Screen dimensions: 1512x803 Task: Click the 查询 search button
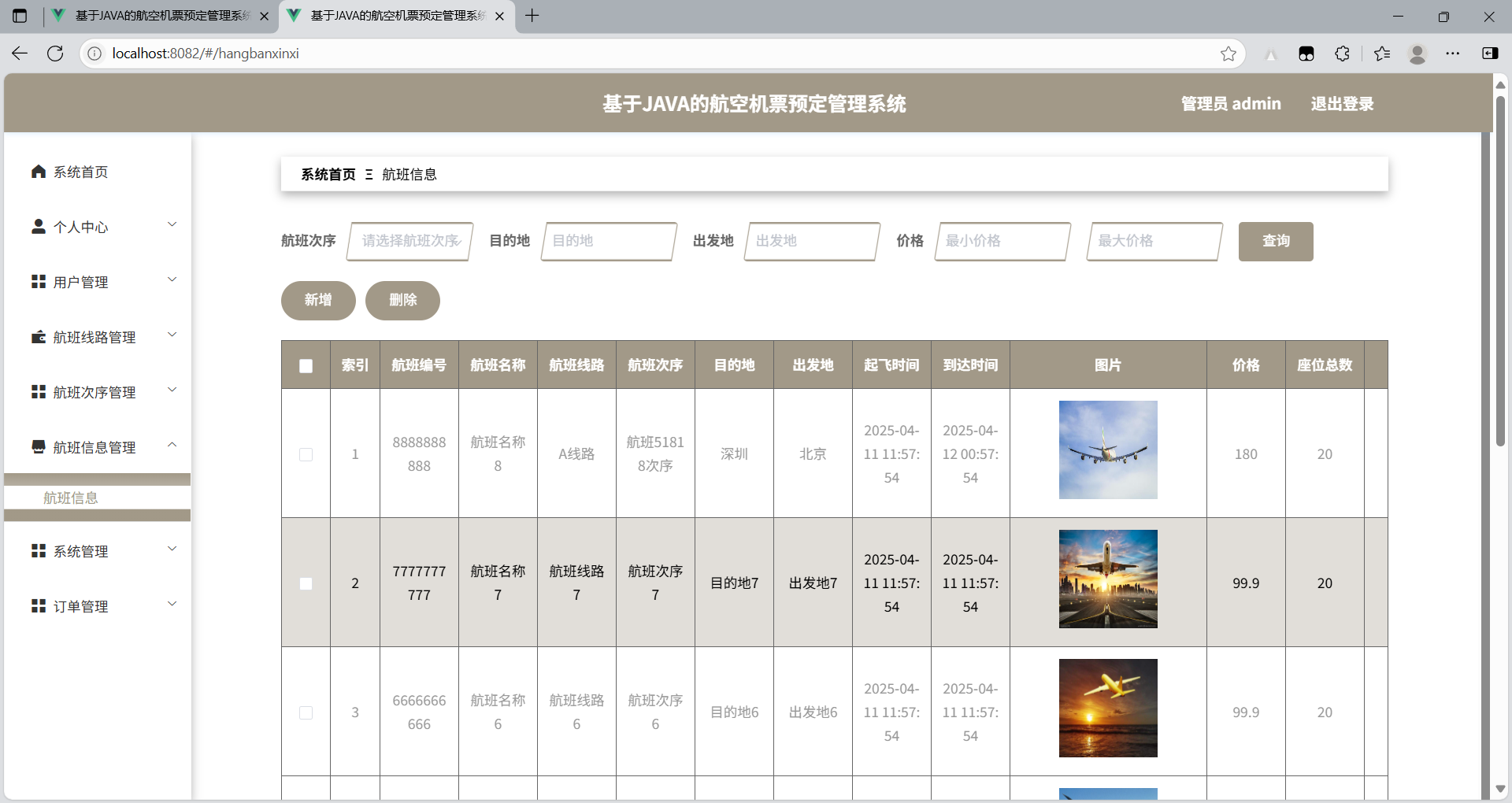[x=1275, y=241]
